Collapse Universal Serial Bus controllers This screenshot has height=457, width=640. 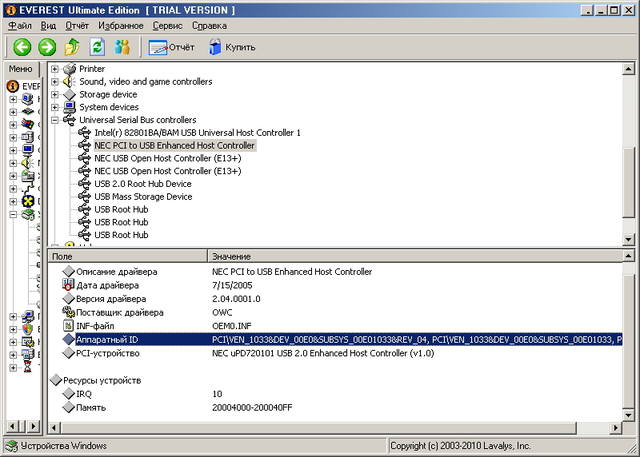click(x=55, y=120)
